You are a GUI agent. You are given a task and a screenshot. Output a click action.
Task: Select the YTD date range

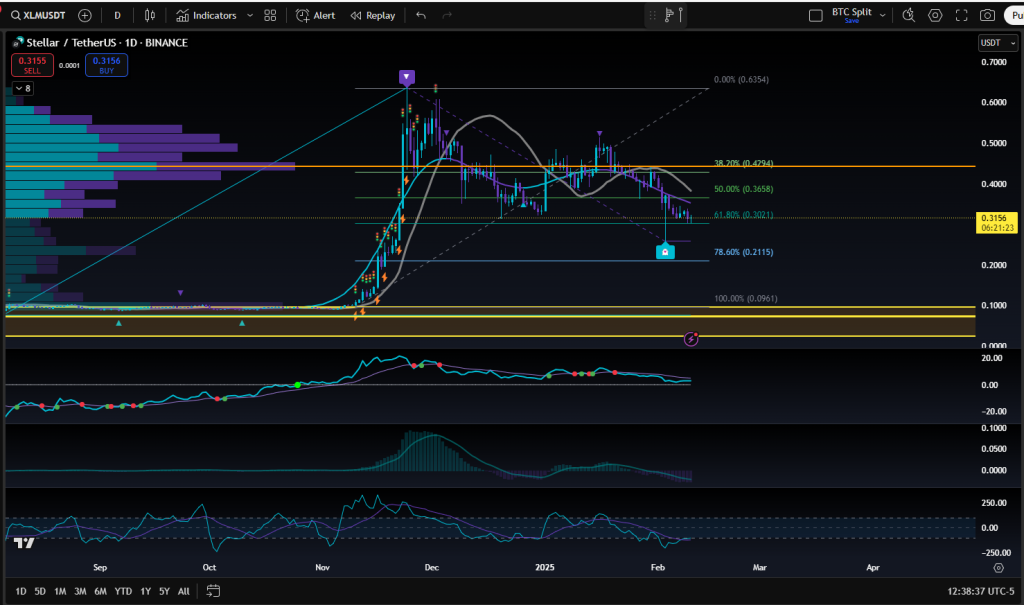point(123,591)
